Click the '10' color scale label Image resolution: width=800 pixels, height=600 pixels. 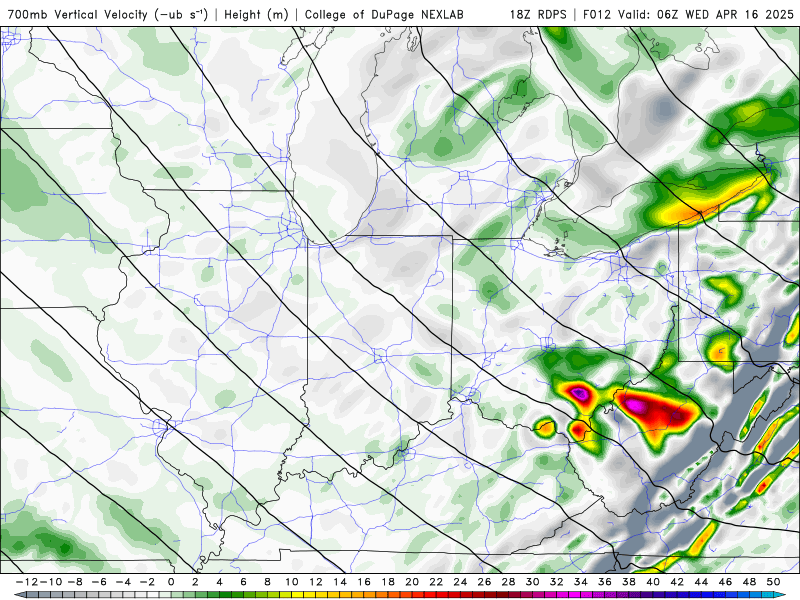[291, 582]
